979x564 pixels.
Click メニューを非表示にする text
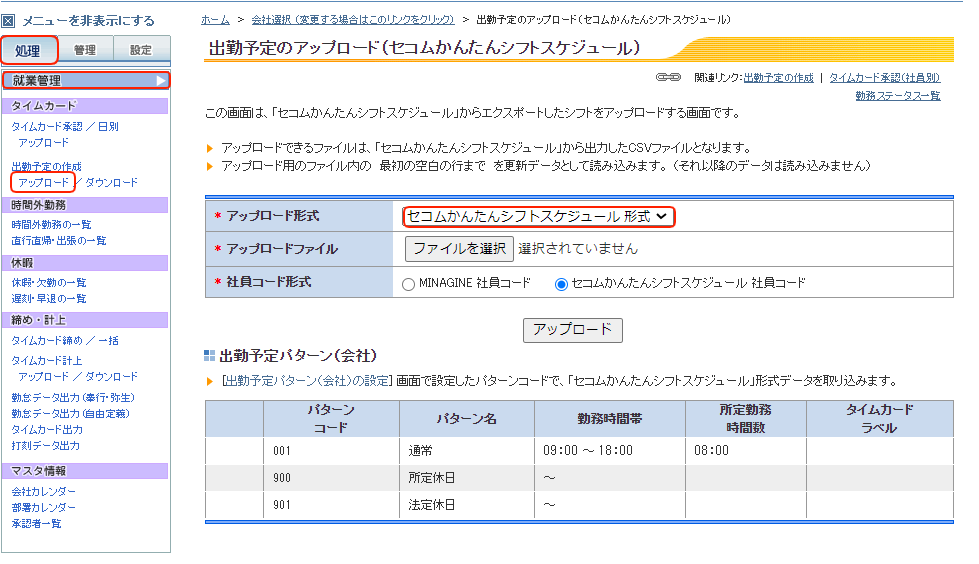[x=89, y=21]
